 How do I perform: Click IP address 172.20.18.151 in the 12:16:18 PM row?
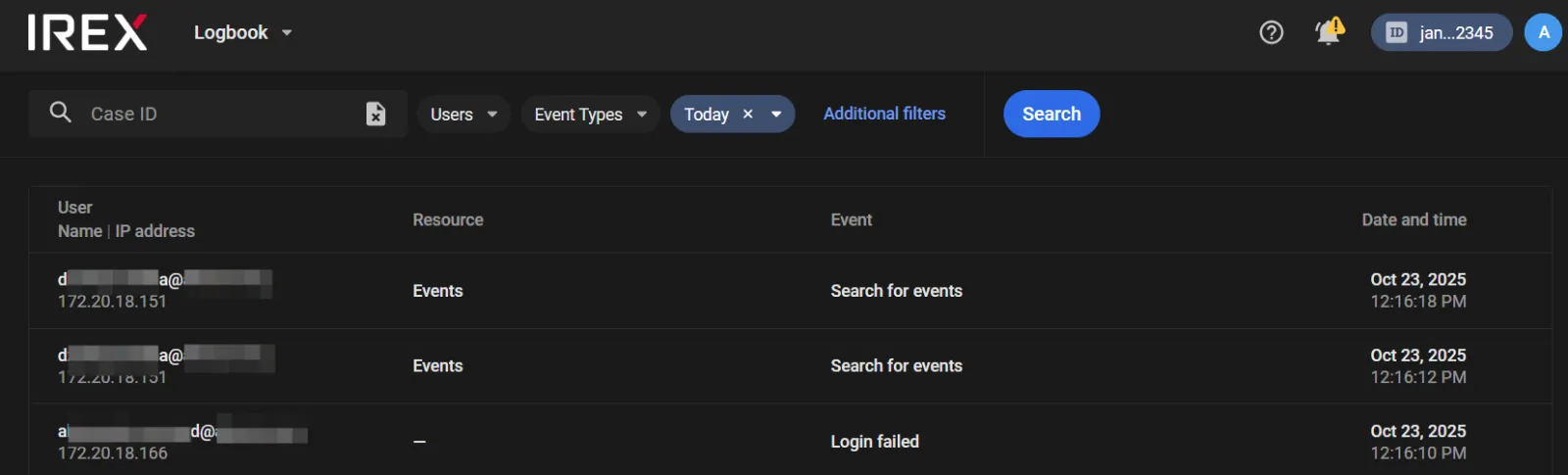click(112, 302)
